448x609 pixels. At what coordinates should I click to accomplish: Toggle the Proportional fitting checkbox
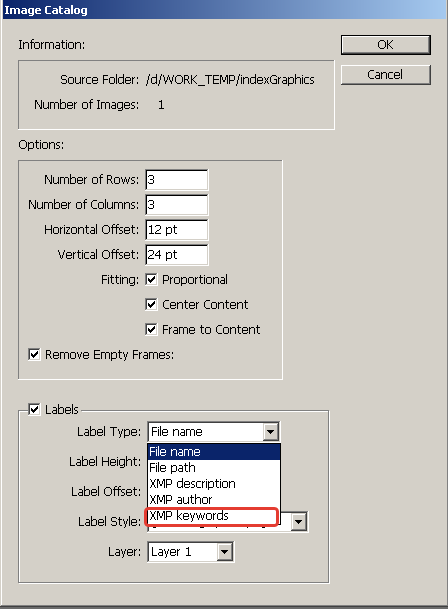pos(151,279)
